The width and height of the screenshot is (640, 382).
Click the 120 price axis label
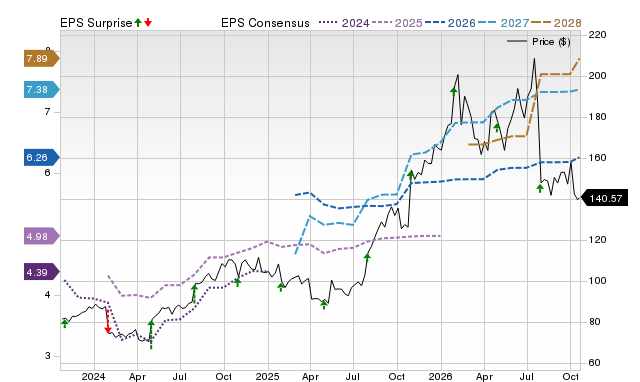pos(597,240)
